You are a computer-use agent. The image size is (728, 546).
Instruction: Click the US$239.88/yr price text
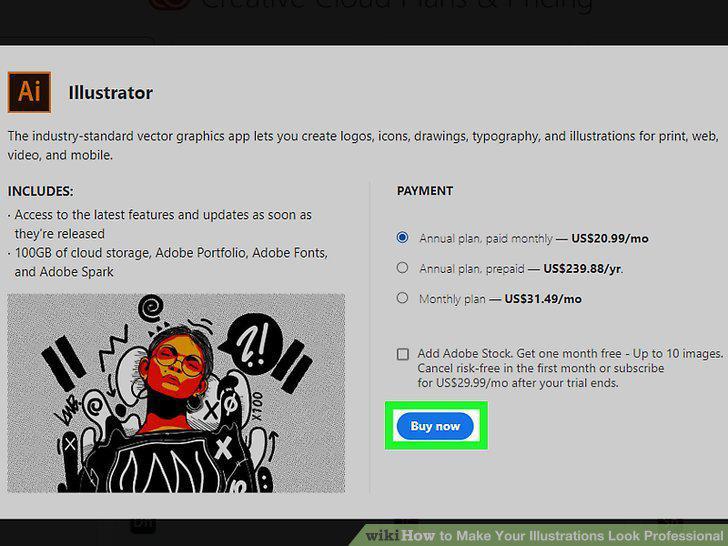(583, 269)
